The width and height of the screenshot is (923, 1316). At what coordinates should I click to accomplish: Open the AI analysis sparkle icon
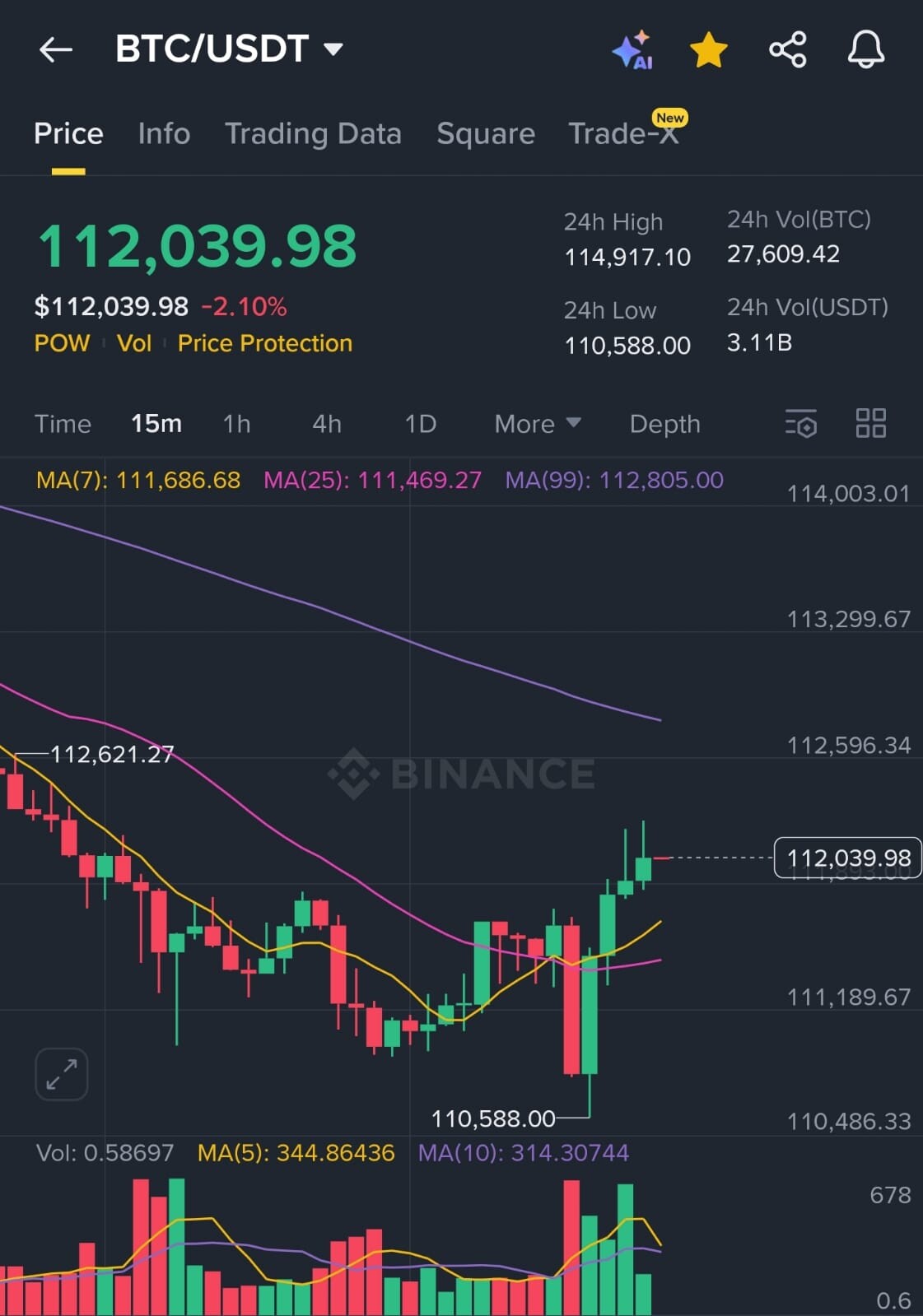pos(633,51)
